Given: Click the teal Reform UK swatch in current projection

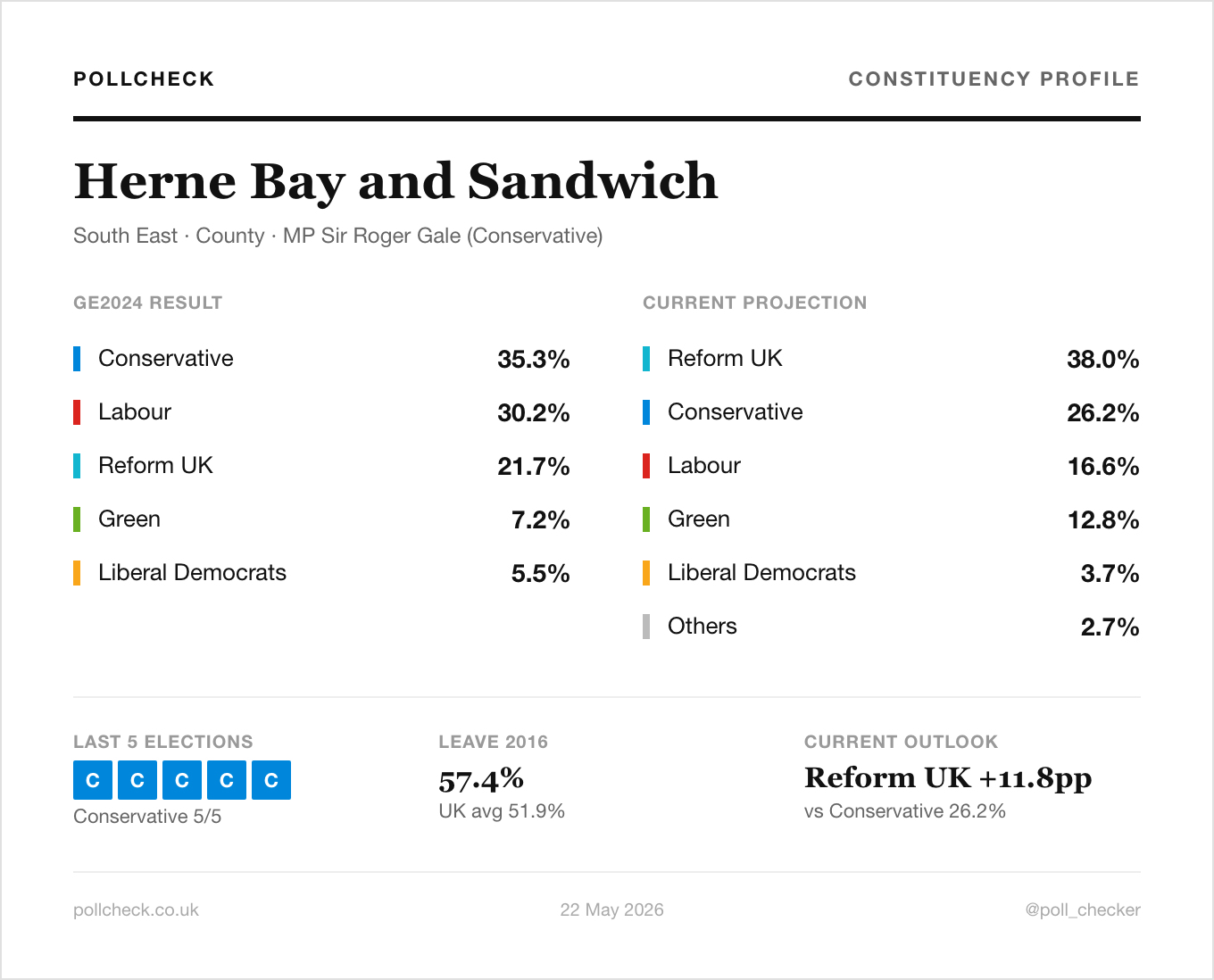Looking at the screenshot, I should [x=646, y=359].
